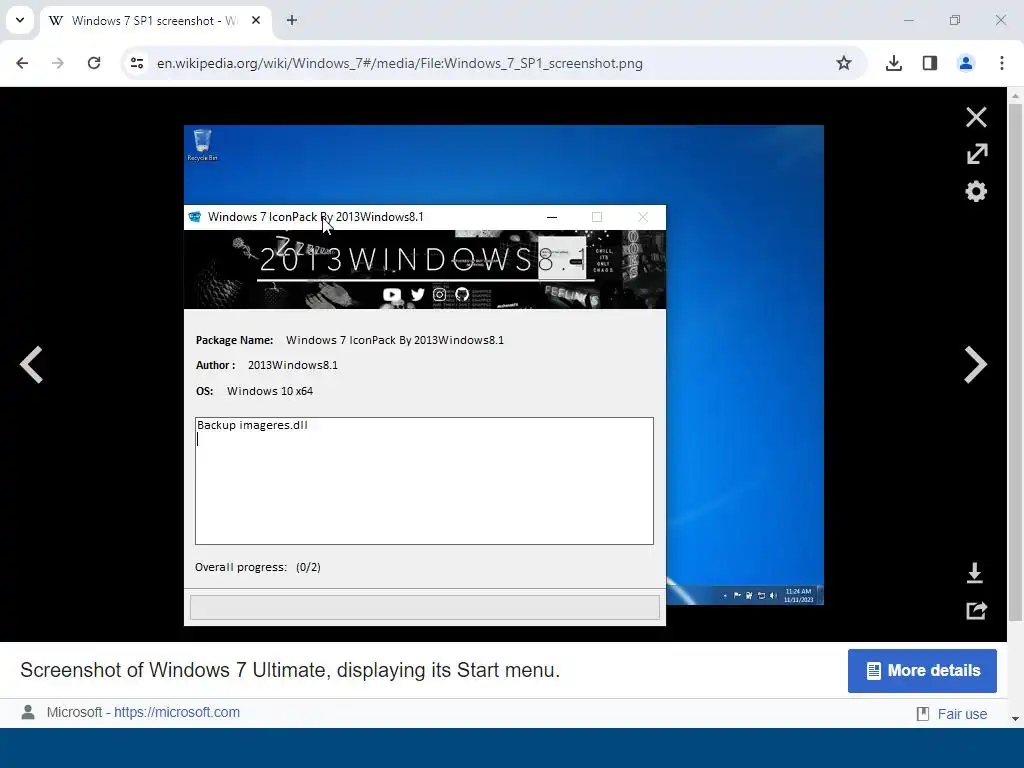Click the GitHub icon in the installer banner
This screenshot has width=1024, height=768.
[x=462, y=295]
